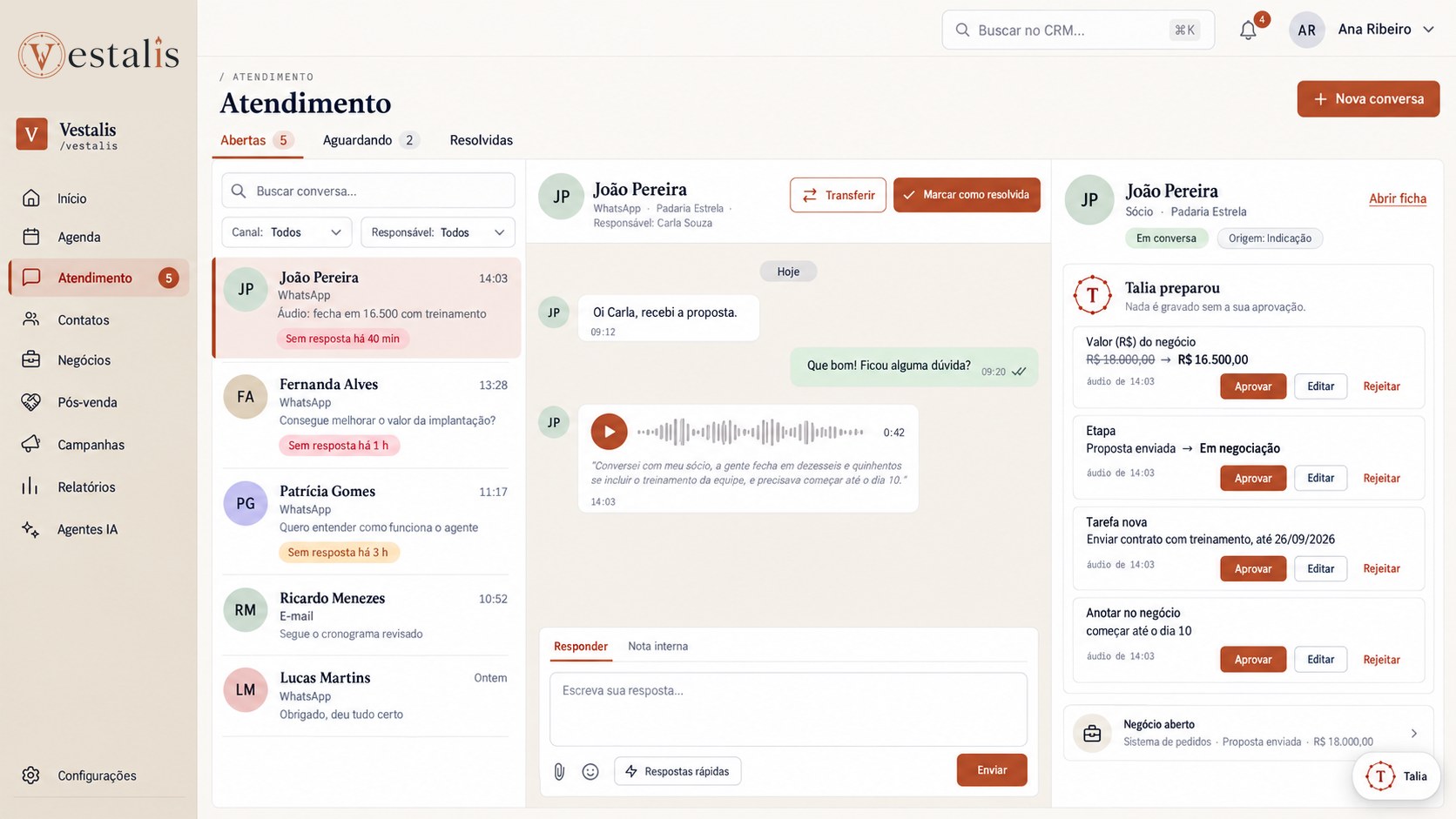
Task: Switch to the Aguardando tab
Action: (370, 140)
